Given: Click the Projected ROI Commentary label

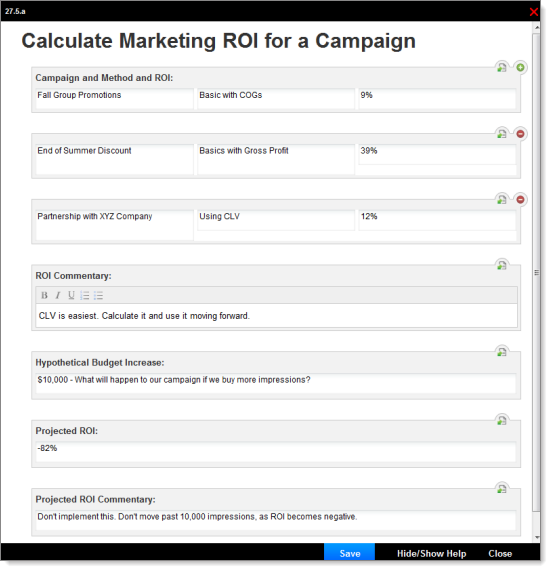Looking at the screenshot, I should pos(95,500).
